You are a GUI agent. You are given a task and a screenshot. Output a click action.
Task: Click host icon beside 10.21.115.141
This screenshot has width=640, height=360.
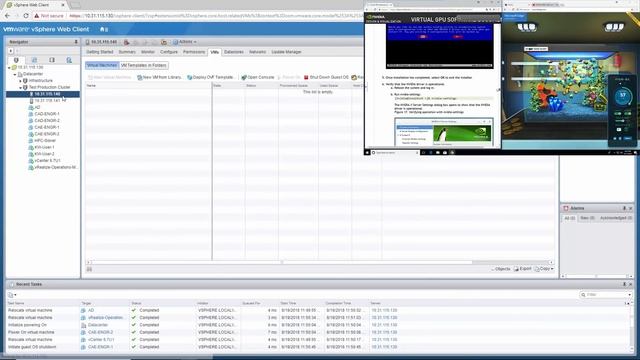point(31,100)
